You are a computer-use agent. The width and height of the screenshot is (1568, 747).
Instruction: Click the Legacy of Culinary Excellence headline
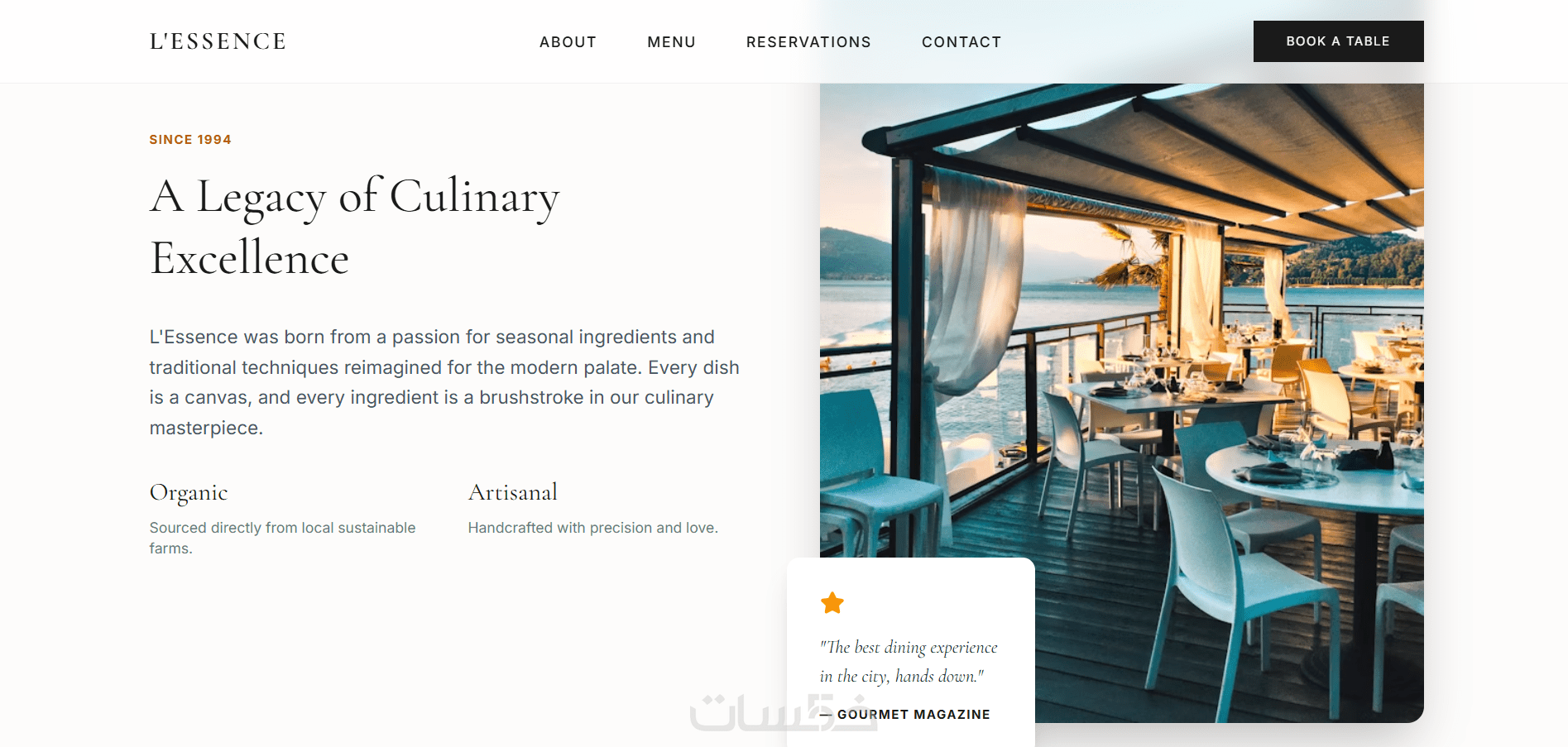354,227
